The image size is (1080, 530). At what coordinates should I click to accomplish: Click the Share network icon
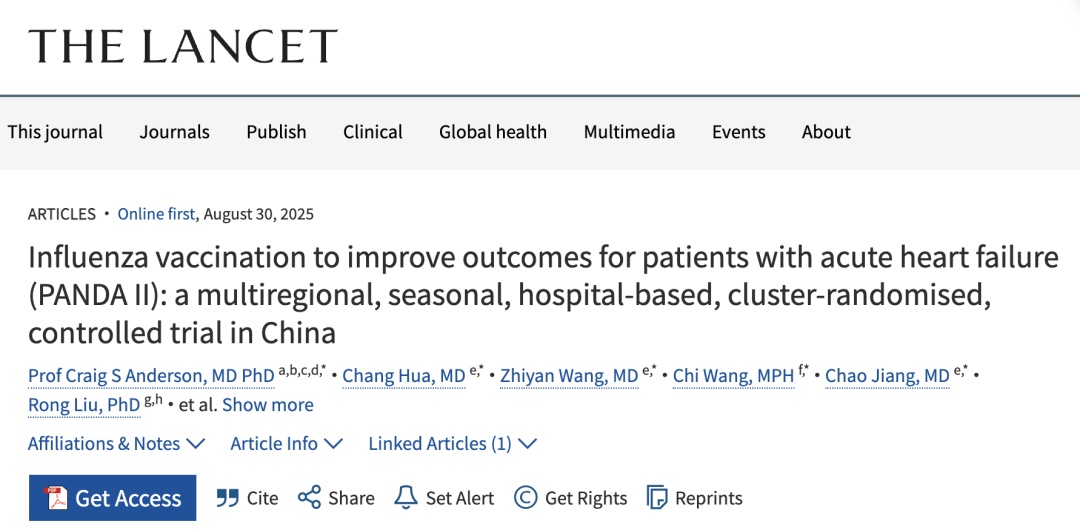[309, 498]
